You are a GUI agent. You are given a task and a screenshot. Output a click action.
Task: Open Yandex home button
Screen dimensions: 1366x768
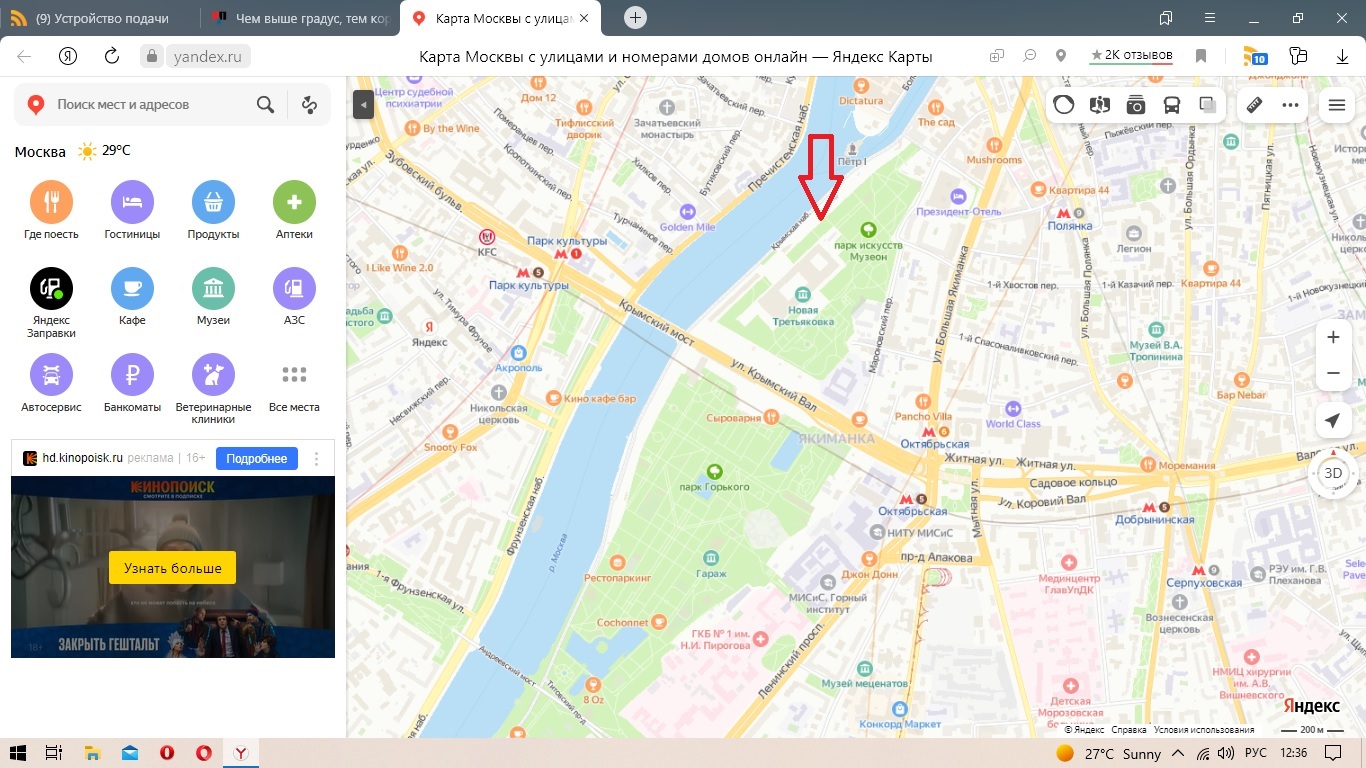tap(68, 56)
